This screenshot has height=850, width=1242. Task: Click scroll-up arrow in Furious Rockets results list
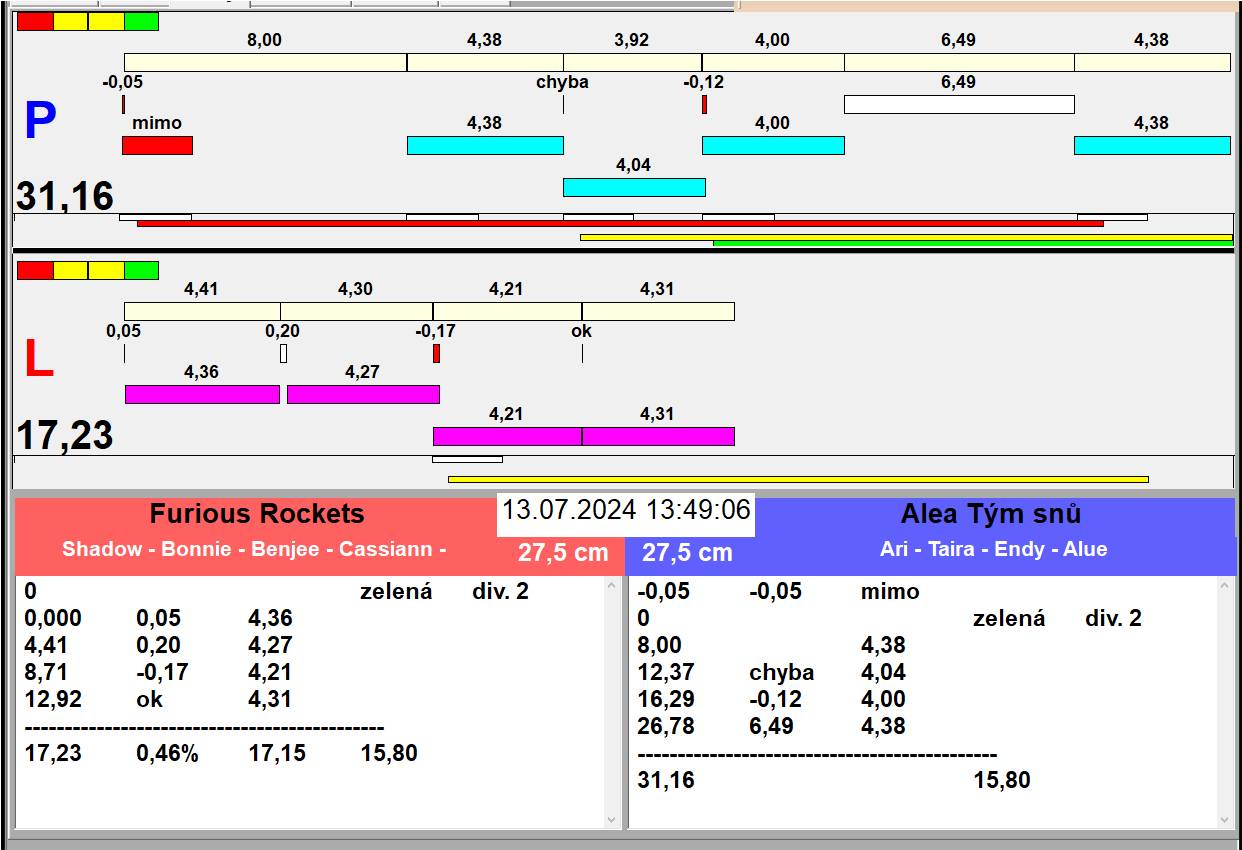coord(612,586)
